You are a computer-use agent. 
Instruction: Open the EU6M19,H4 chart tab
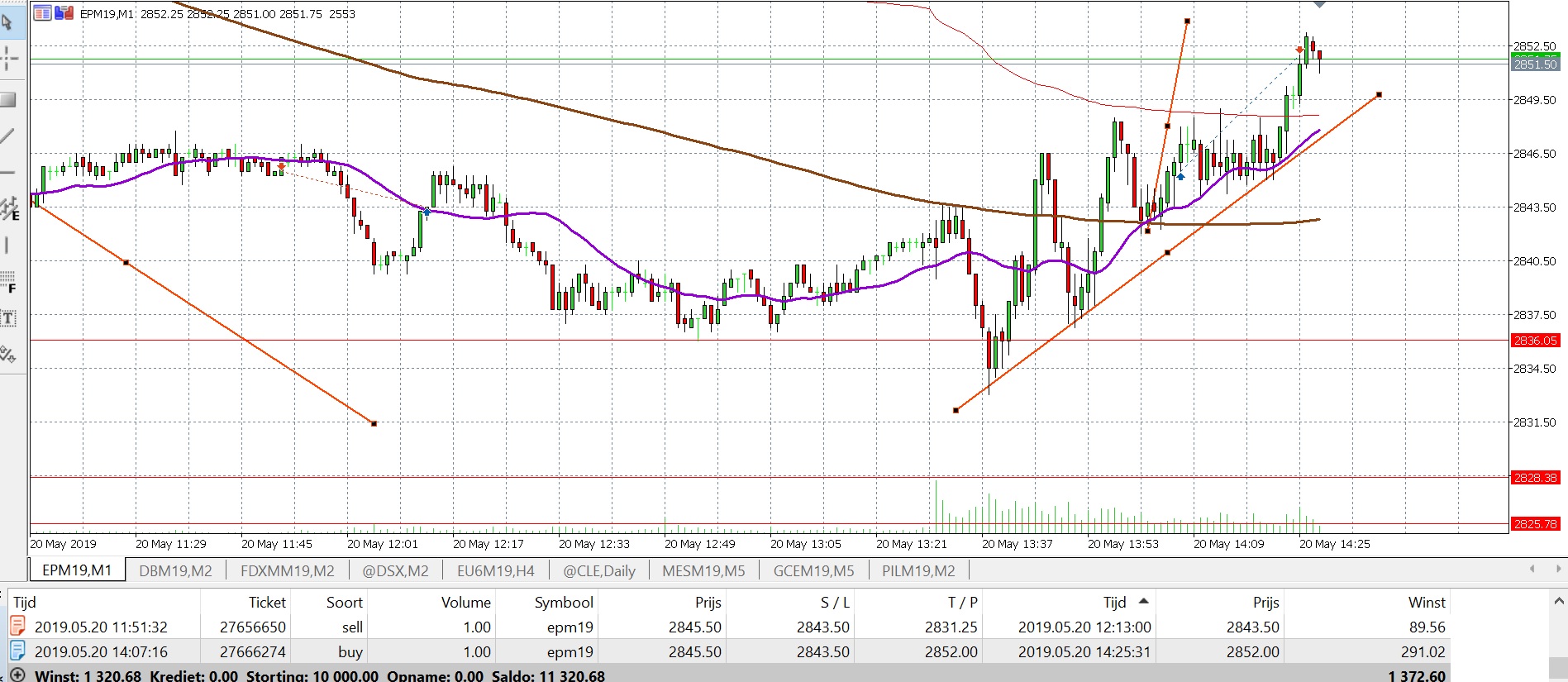pos(495,570)
